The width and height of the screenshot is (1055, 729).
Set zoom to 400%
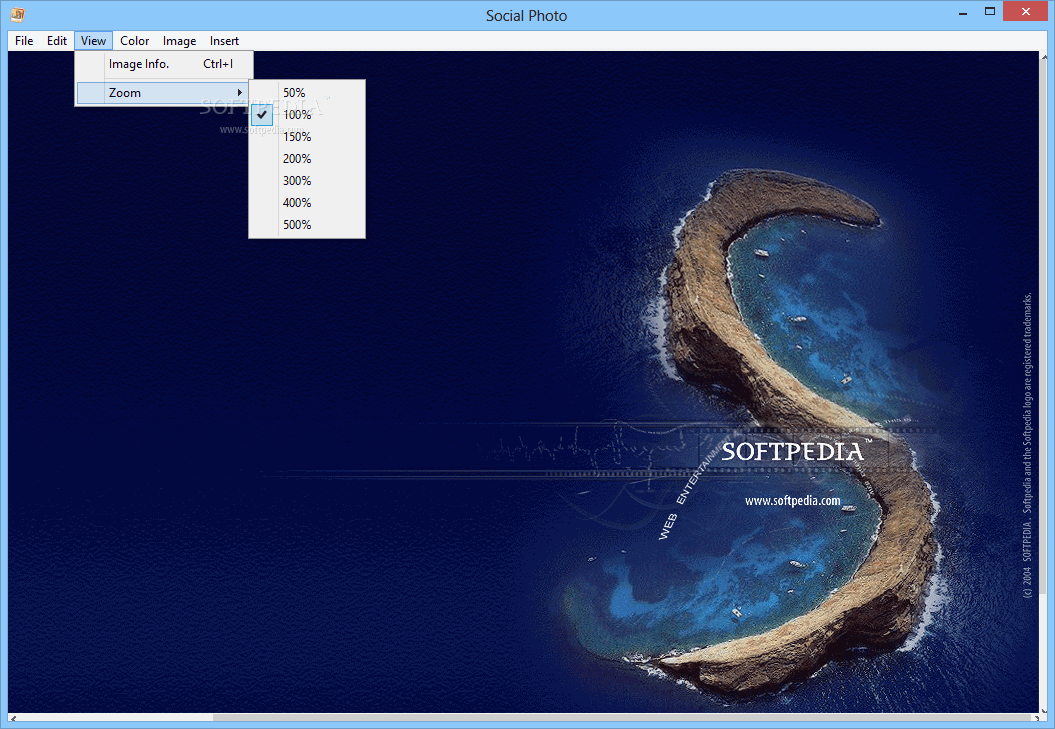(307, 203)
